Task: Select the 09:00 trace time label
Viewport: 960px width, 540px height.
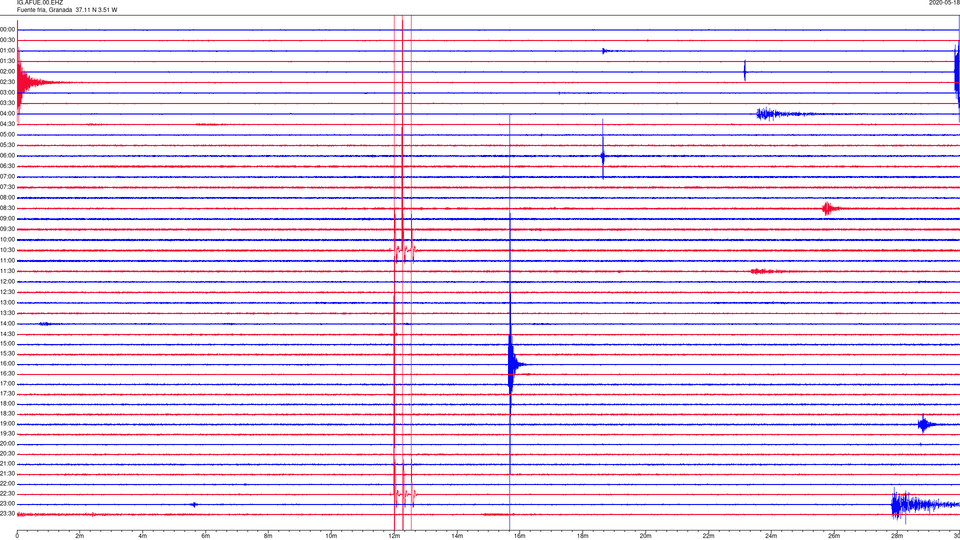Action: pos(8,219)
